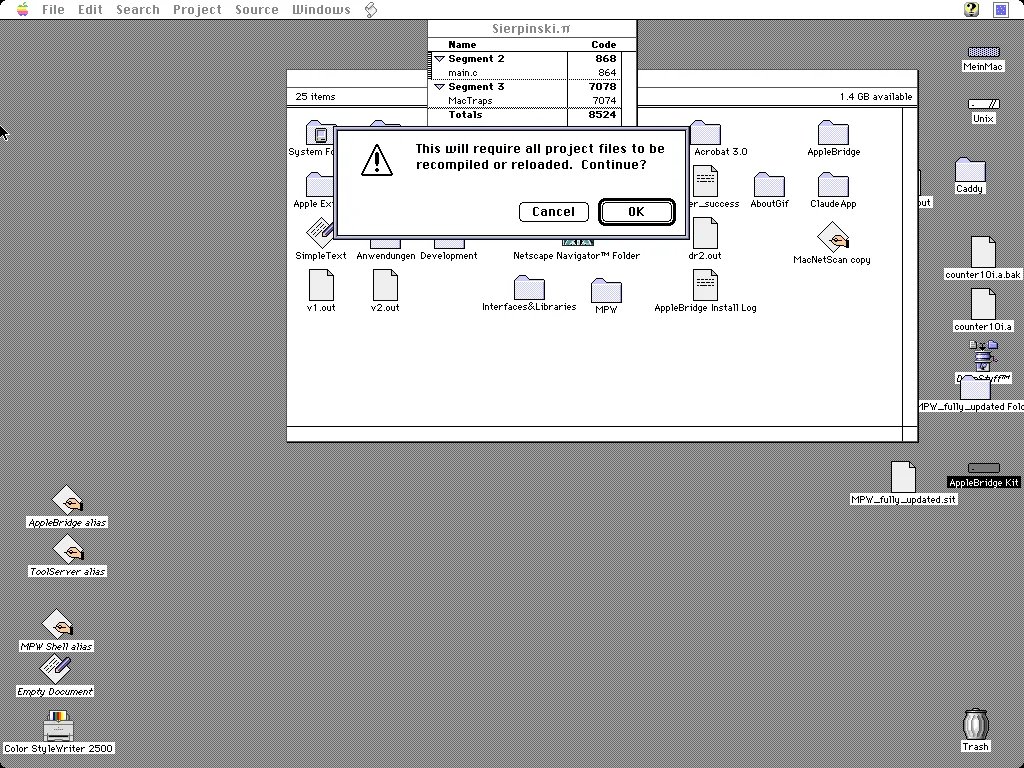Select the Empty Document icon
This screenshot has width=1024, height=768.
pyautogui.click(x=55, y=669)
